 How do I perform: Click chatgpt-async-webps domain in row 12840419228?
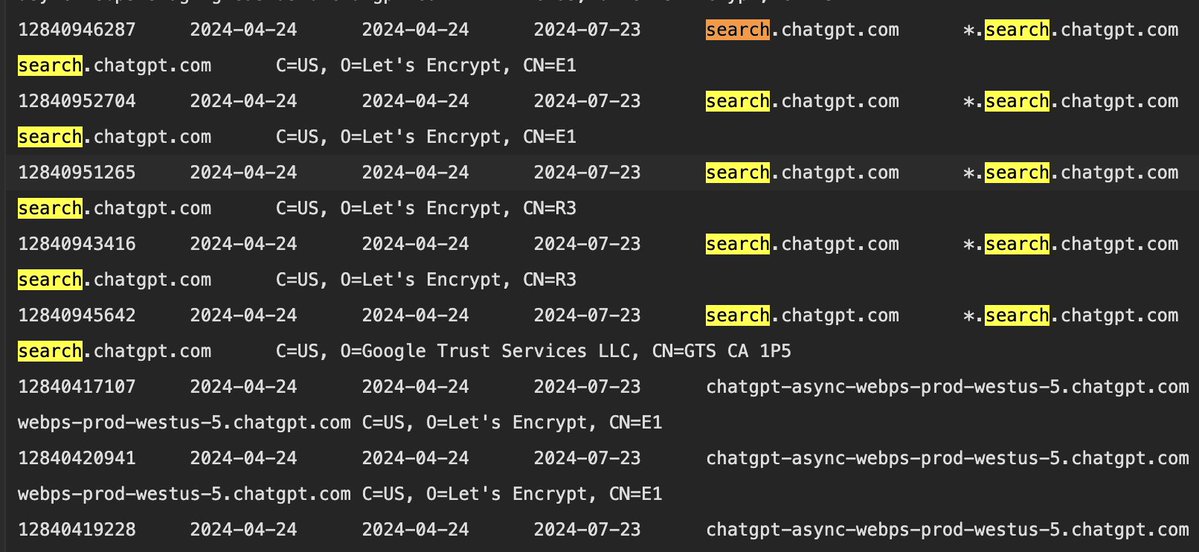(947, 530)
